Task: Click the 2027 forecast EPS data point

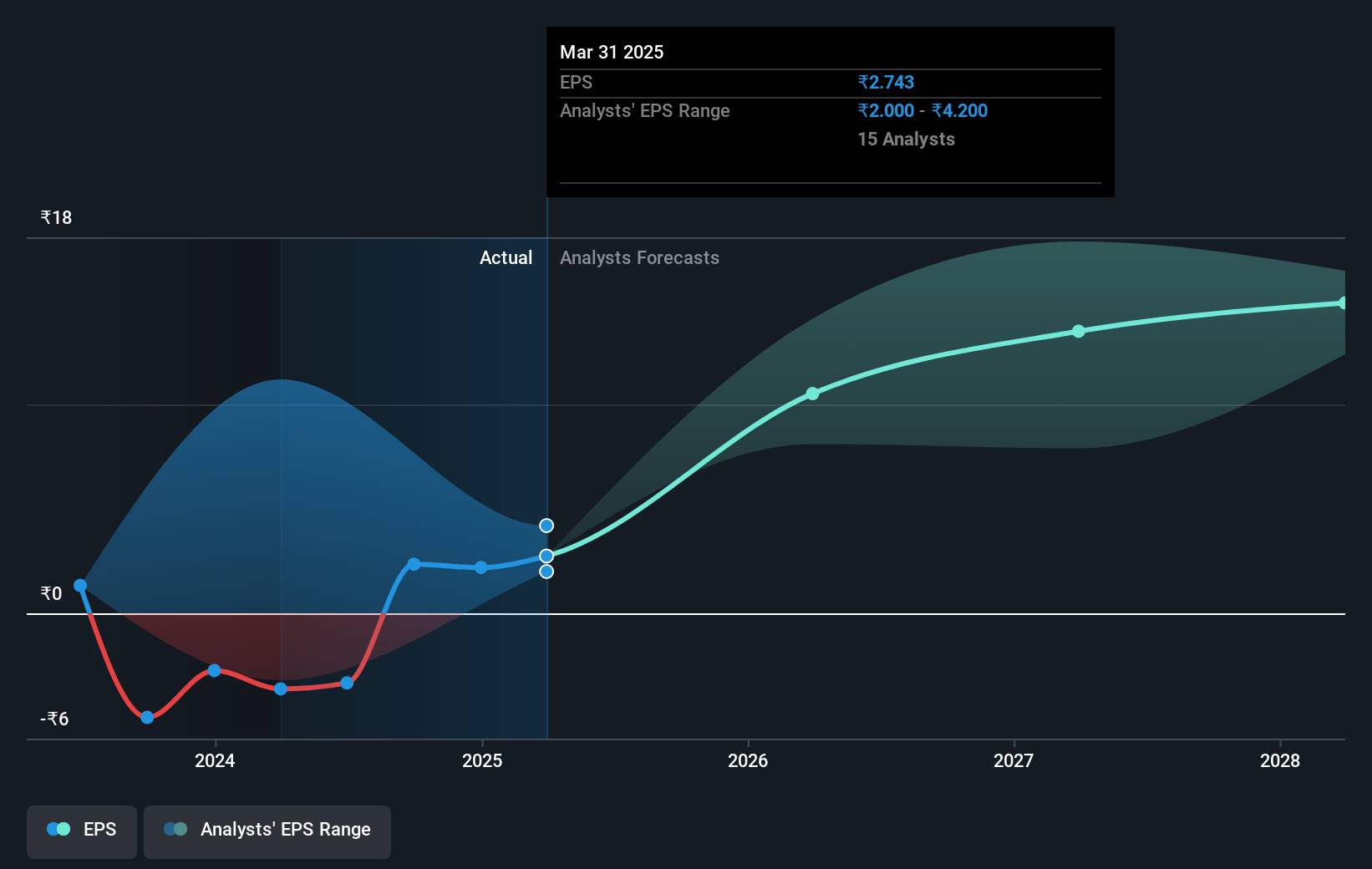Action: 1079,331
